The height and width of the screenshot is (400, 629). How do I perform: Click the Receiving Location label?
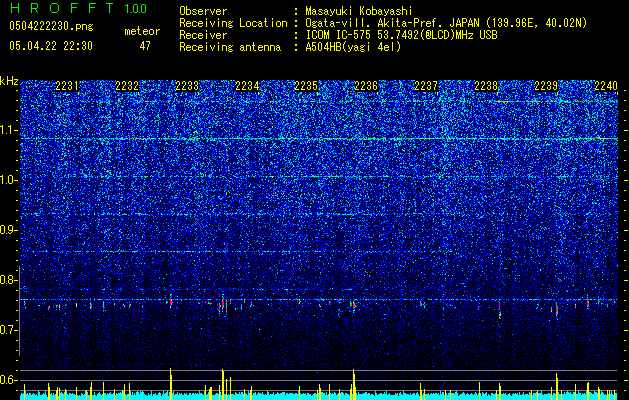click(233, 23)
